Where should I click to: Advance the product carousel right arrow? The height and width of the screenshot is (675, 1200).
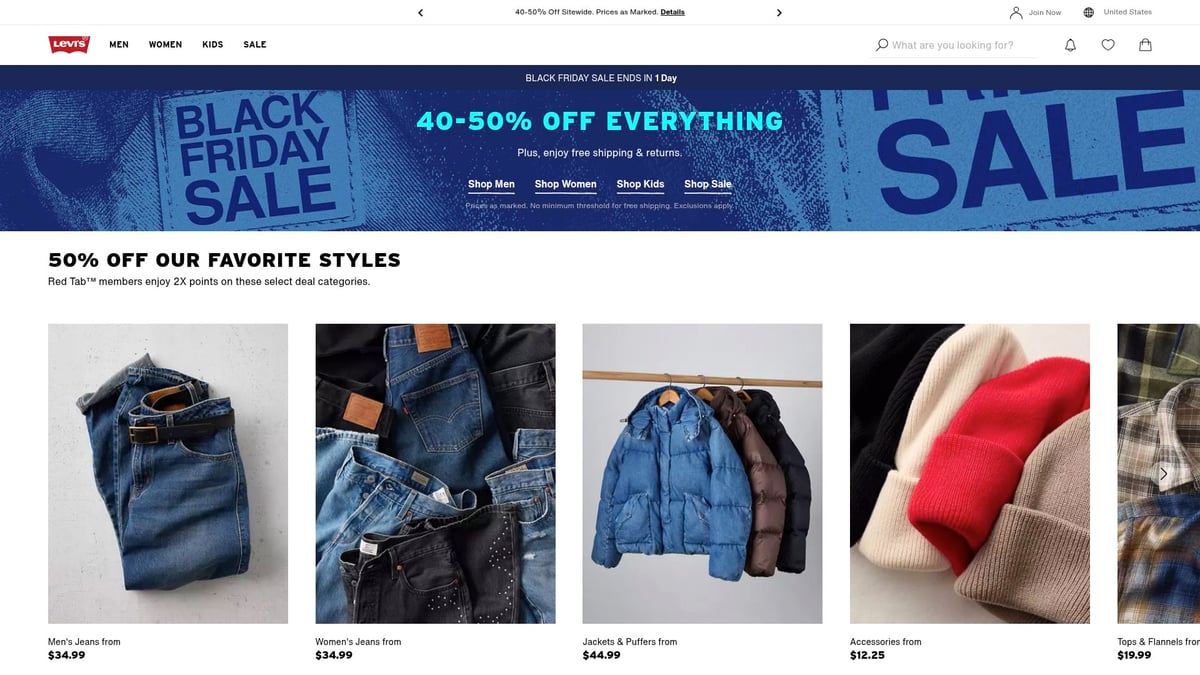(1163, 474)
